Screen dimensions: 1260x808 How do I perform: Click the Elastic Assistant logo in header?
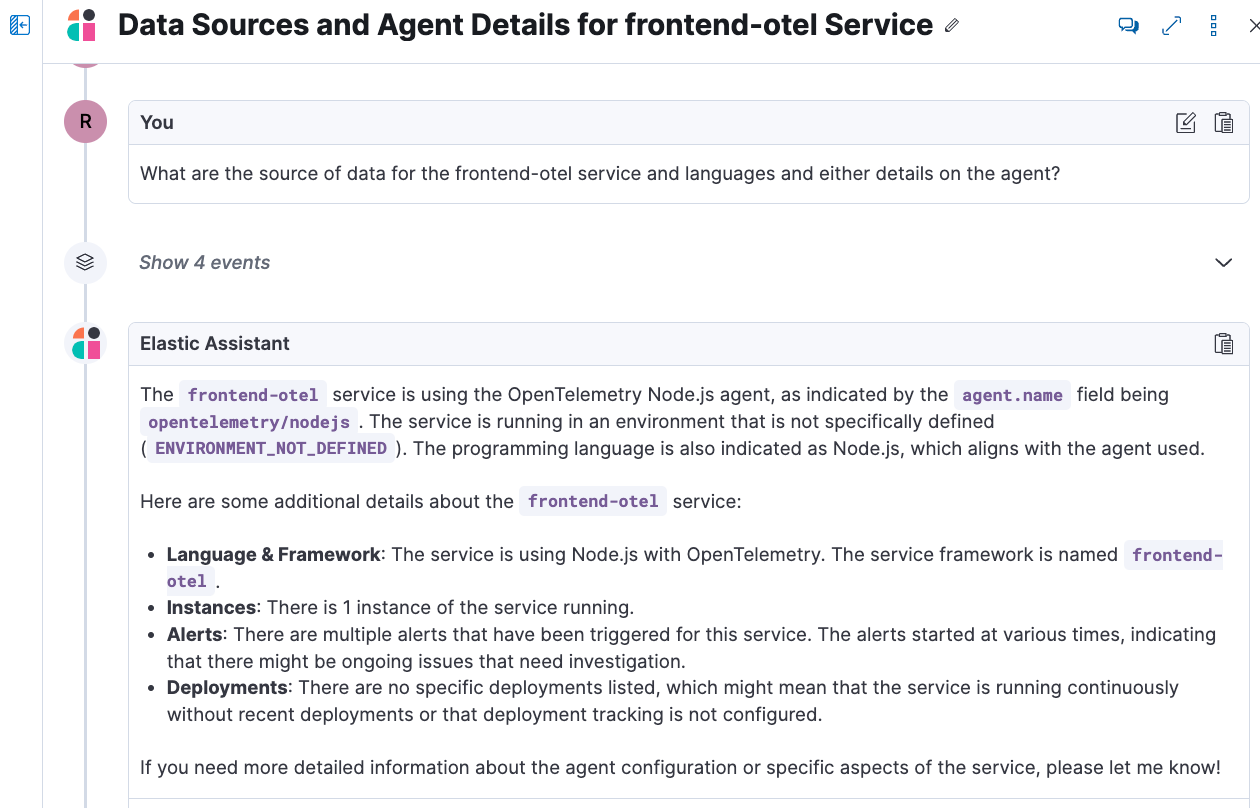click(82, 25)
